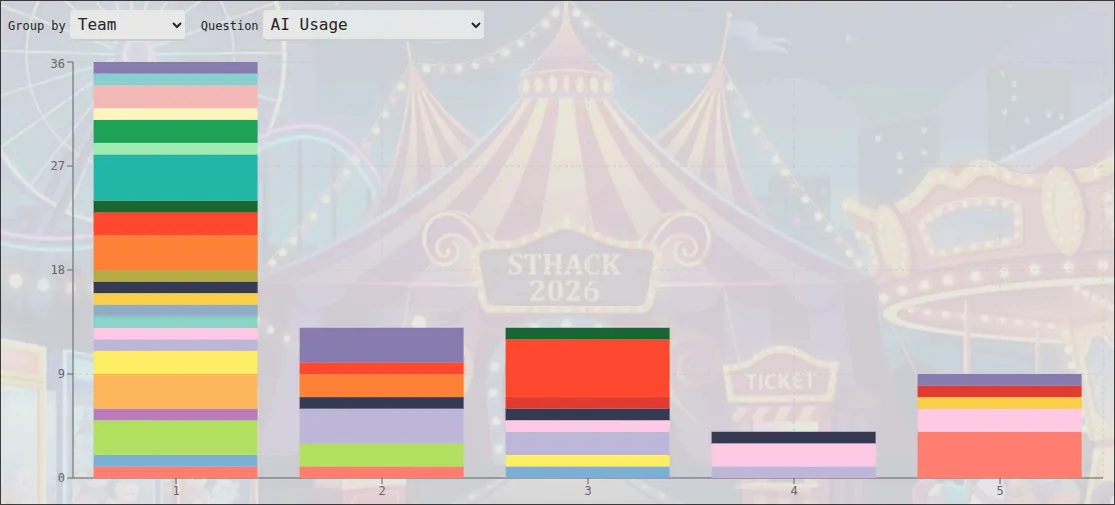This screenshot has height=505, width=1115.
Task: Select the lavender segment in bar 3
Action: (587, 443)
